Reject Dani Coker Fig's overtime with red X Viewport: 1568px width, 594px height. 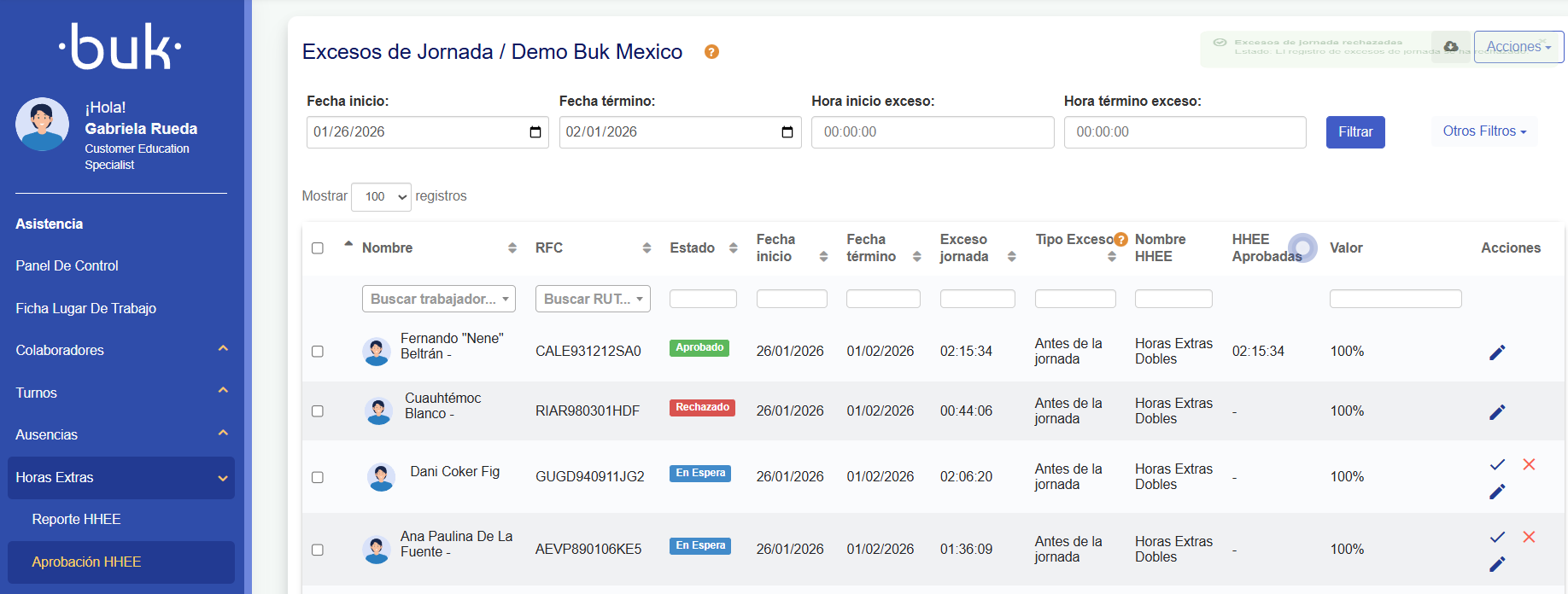click(x=1529, y=465)
